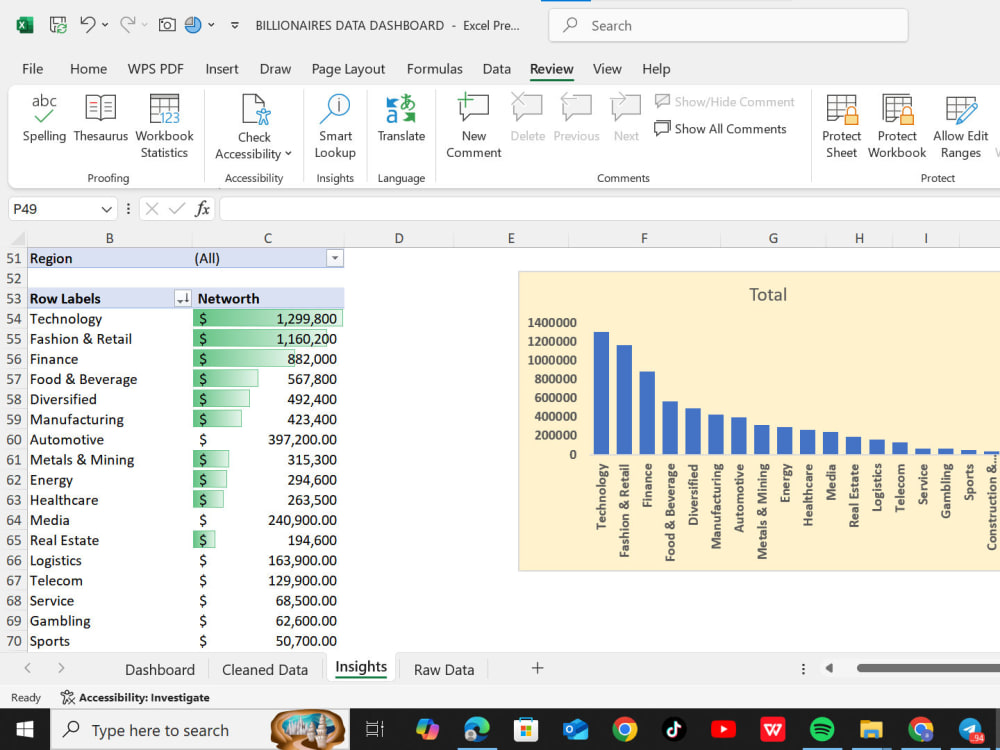
Task: Open the Raw Data sheet
Action: tap(444, 670)
